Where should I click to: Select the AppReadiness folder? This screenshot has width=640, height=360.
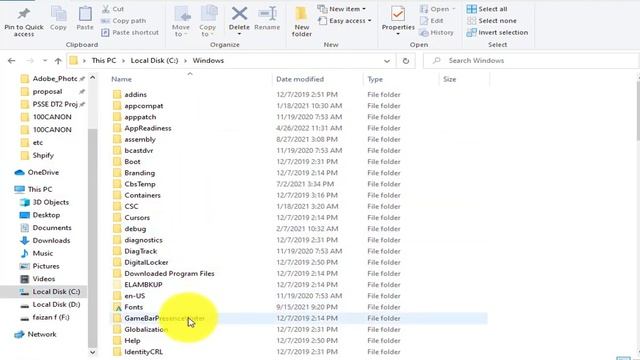[x=142, y=128]
